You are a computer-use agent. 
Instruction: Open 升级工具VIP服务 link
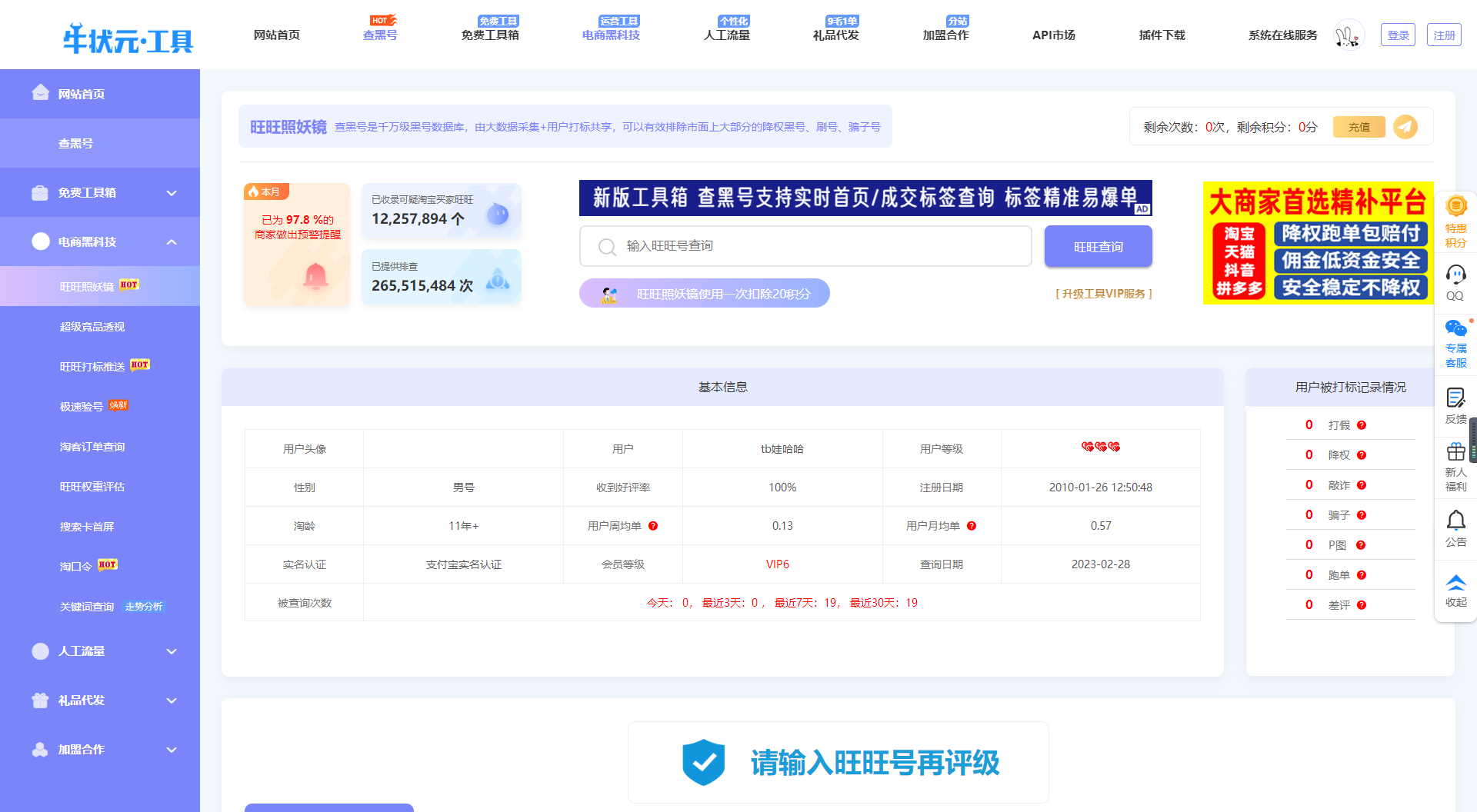tap(1103, 293)
